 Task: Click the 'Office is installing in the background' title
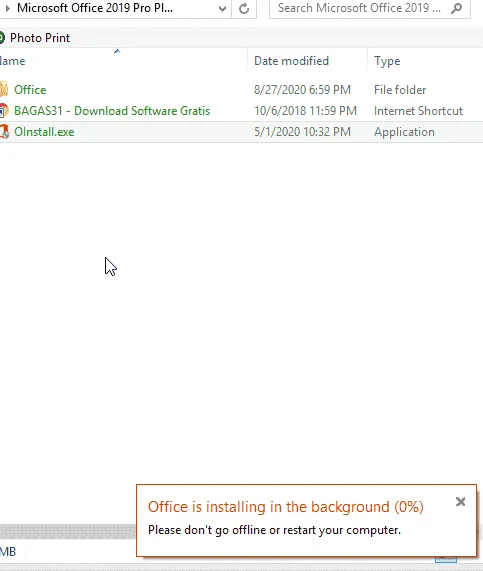pyautogui.click(x=286, y=507)
